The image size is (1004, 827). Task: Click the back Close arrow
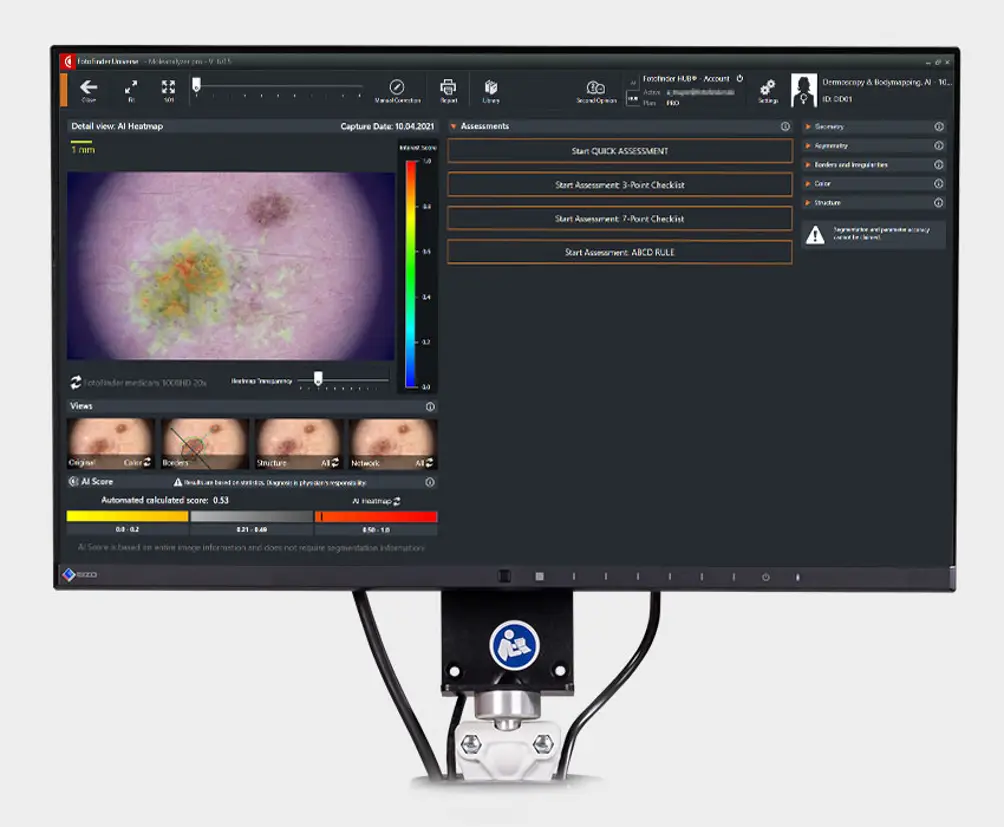tap(88, 88)
